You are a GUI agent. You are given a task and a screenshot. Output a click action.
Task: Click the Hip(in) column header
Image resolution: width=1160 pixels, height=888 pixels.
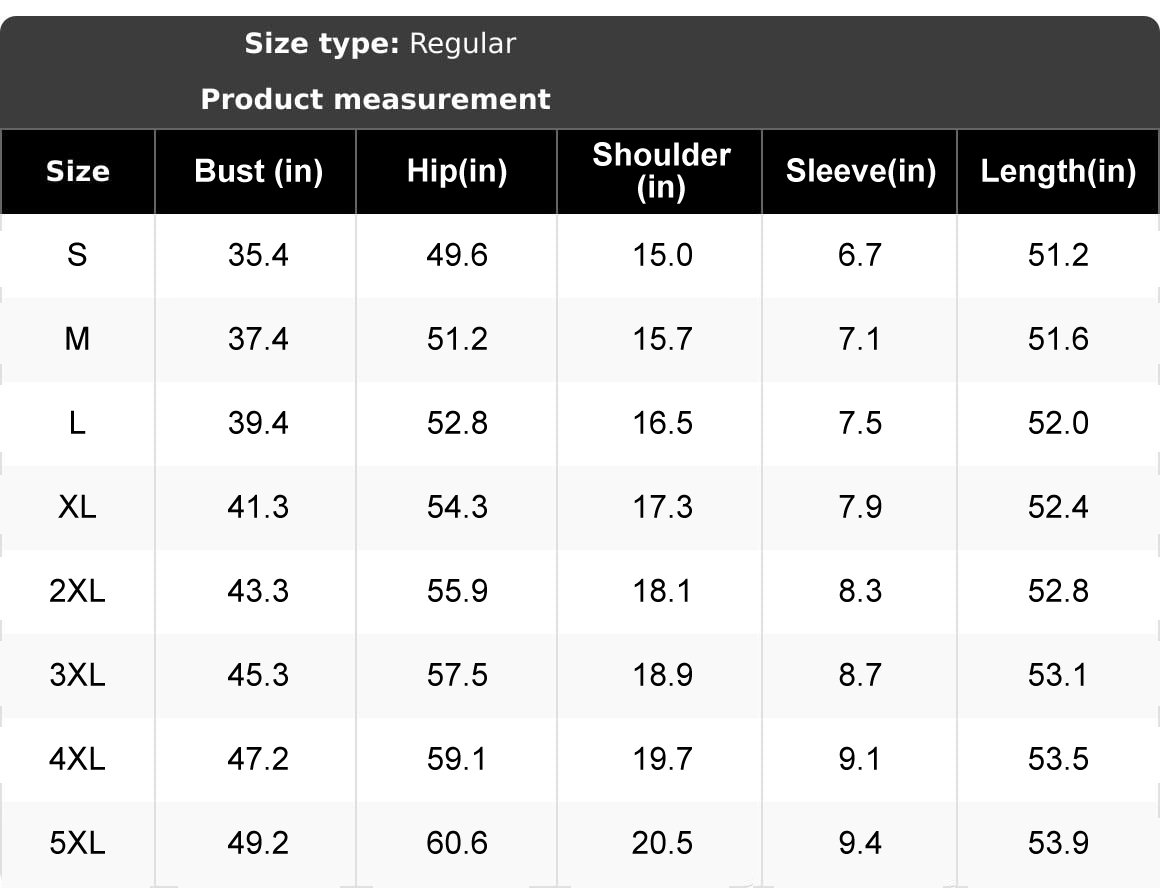coord(457,172)
